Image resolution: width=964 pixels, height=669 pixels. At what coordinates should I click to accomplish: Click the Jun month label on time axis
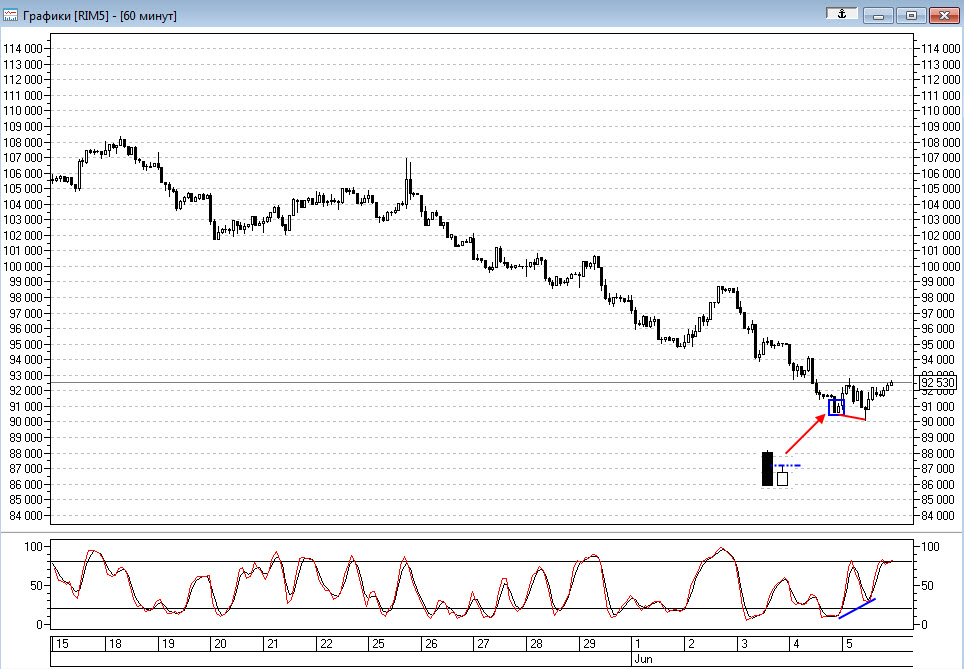coord(642,659)
